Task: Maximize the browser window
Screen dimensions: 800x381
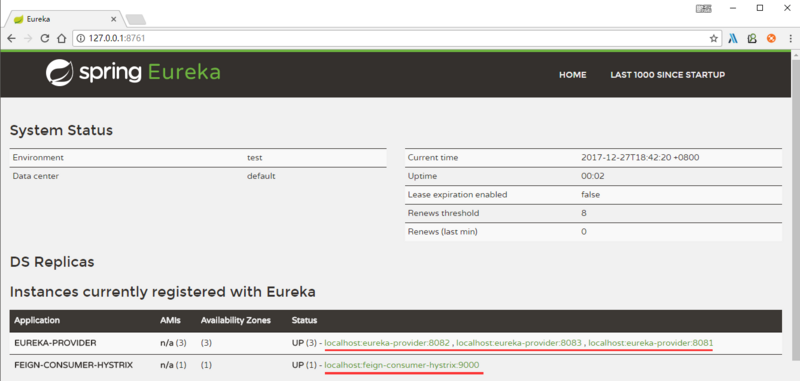Action: click(760, 8)
